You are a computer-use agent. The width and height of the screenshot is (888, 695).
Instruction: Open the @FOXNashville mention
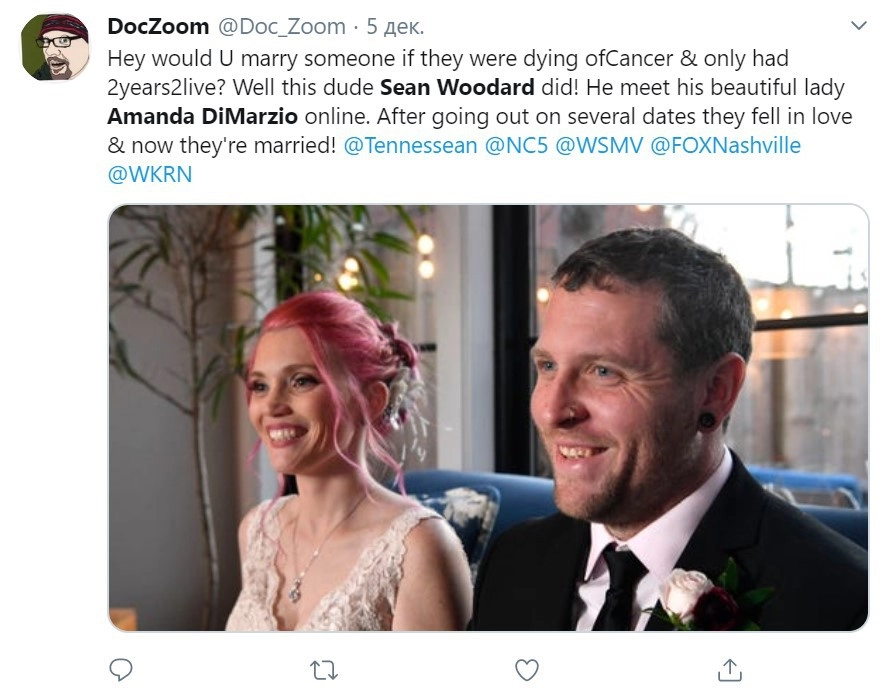[x=725, y=146]
